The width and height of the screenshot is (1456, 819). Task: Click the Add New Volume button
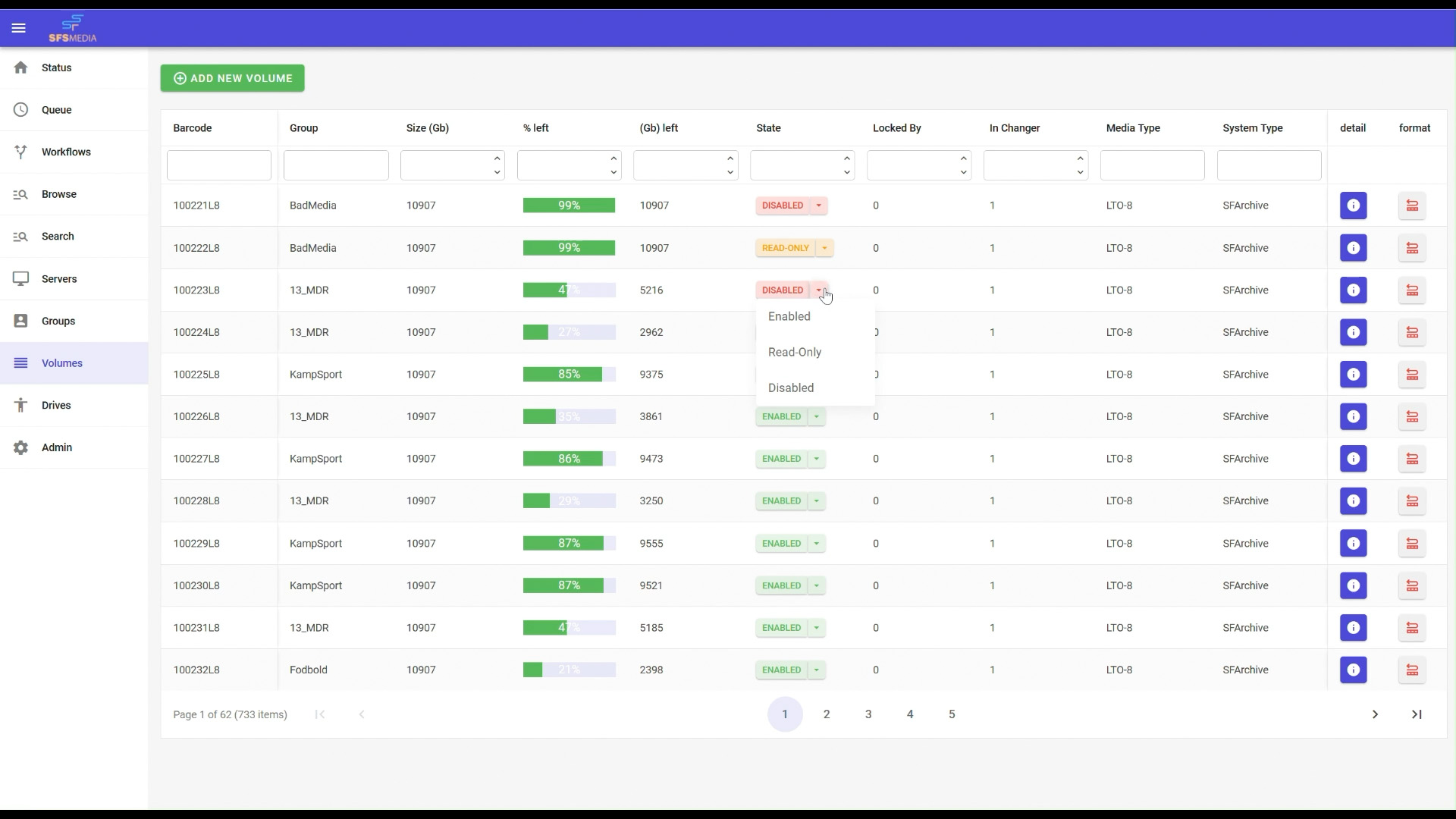click(232, 78)
